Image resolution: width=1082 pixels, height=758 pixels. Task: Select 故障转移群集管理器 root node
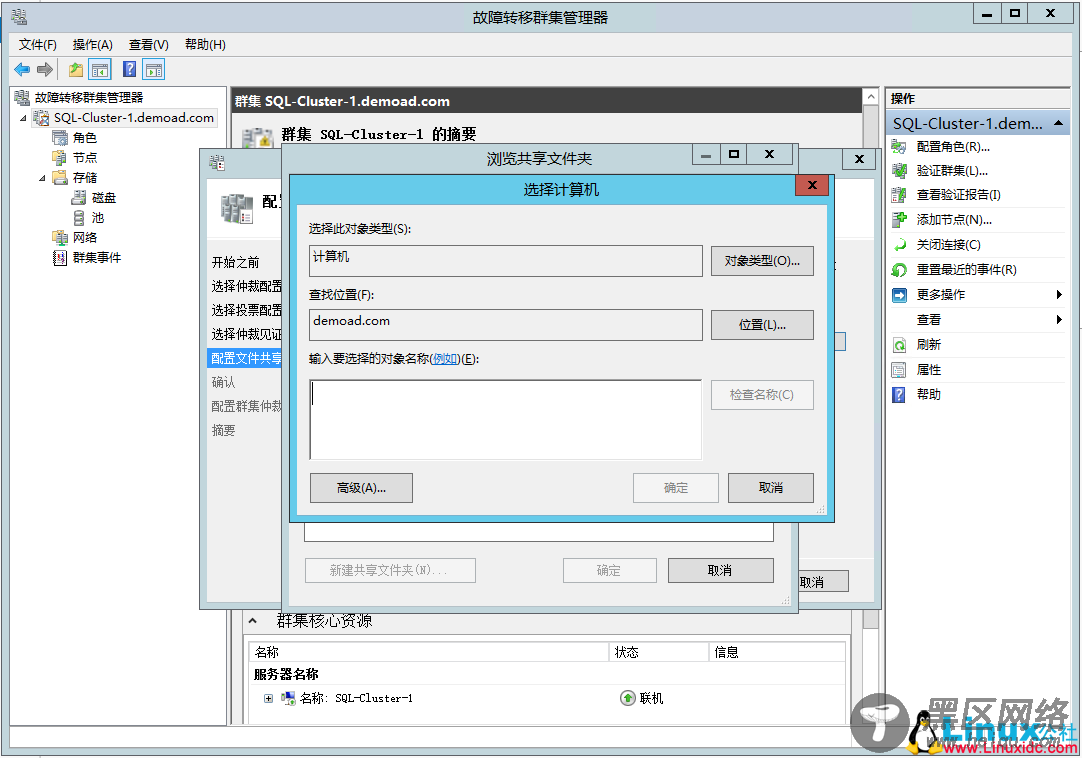(x=89, y=98)
